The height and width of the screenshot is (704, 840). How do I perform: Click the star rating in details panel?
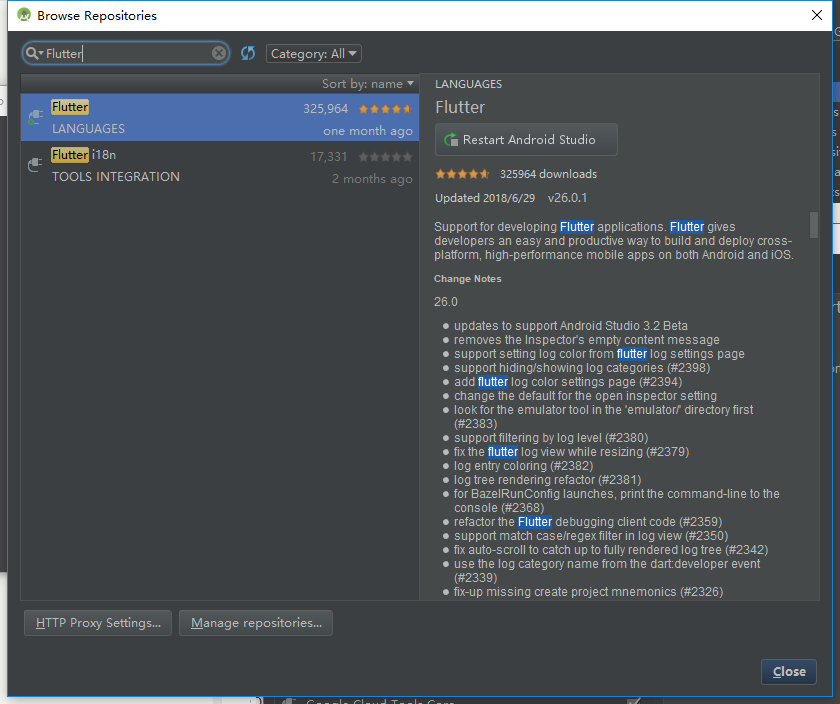[x=462, y=174]
